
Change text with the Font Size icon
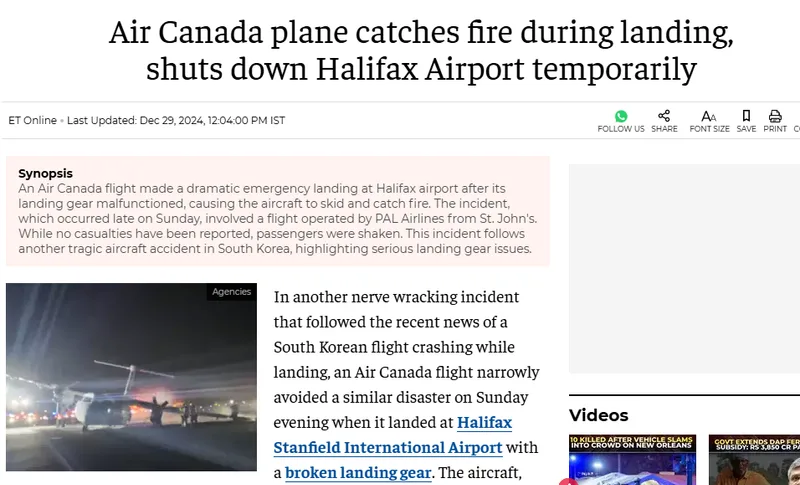coord(709,116)
